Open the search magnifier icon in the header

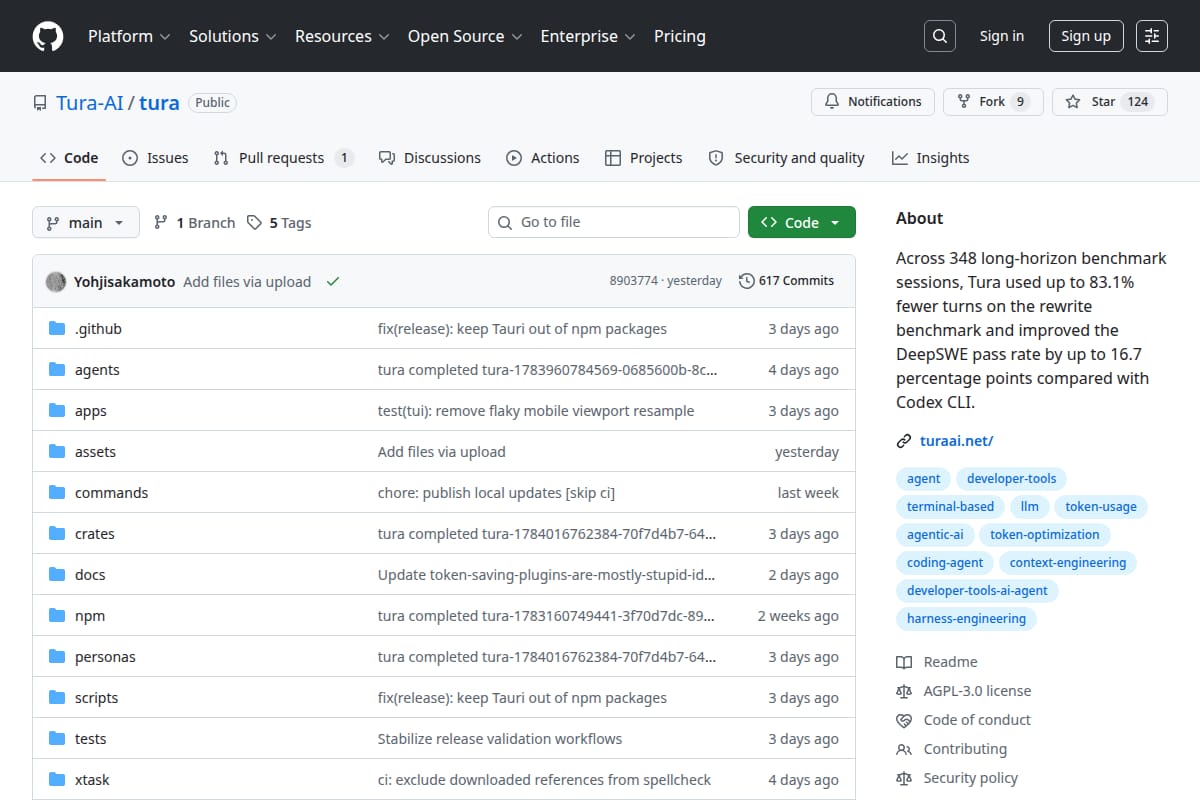click(939, 36)
